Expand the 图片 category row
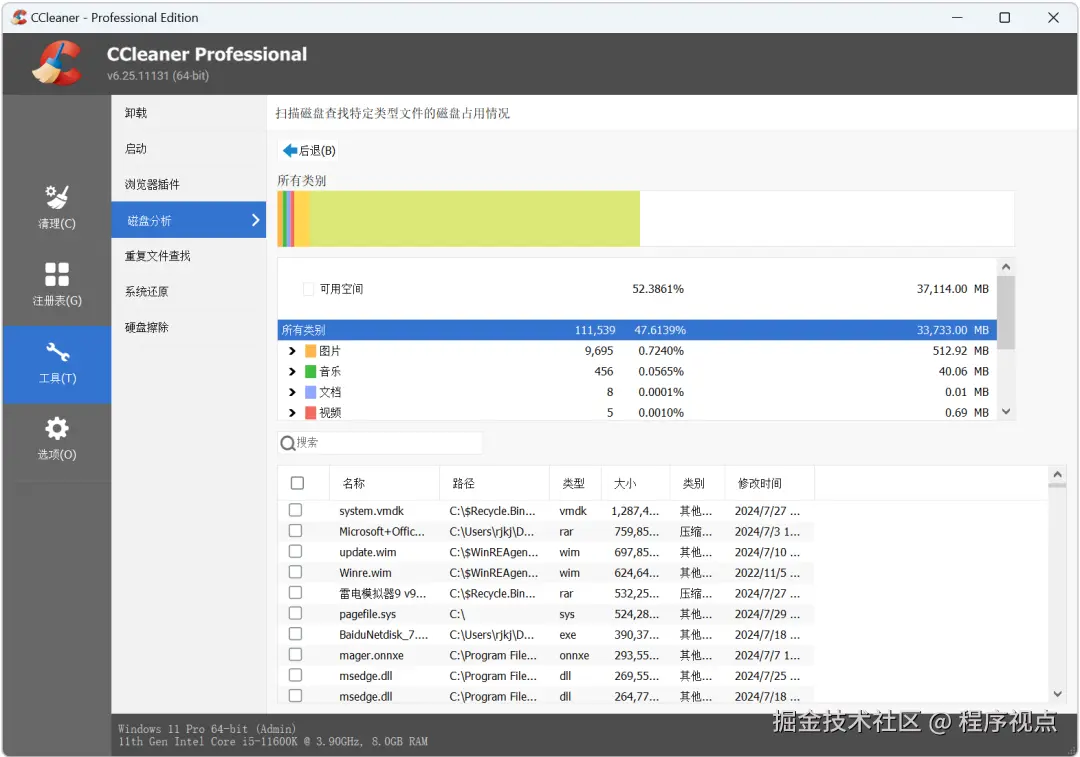 click(292, 350)
